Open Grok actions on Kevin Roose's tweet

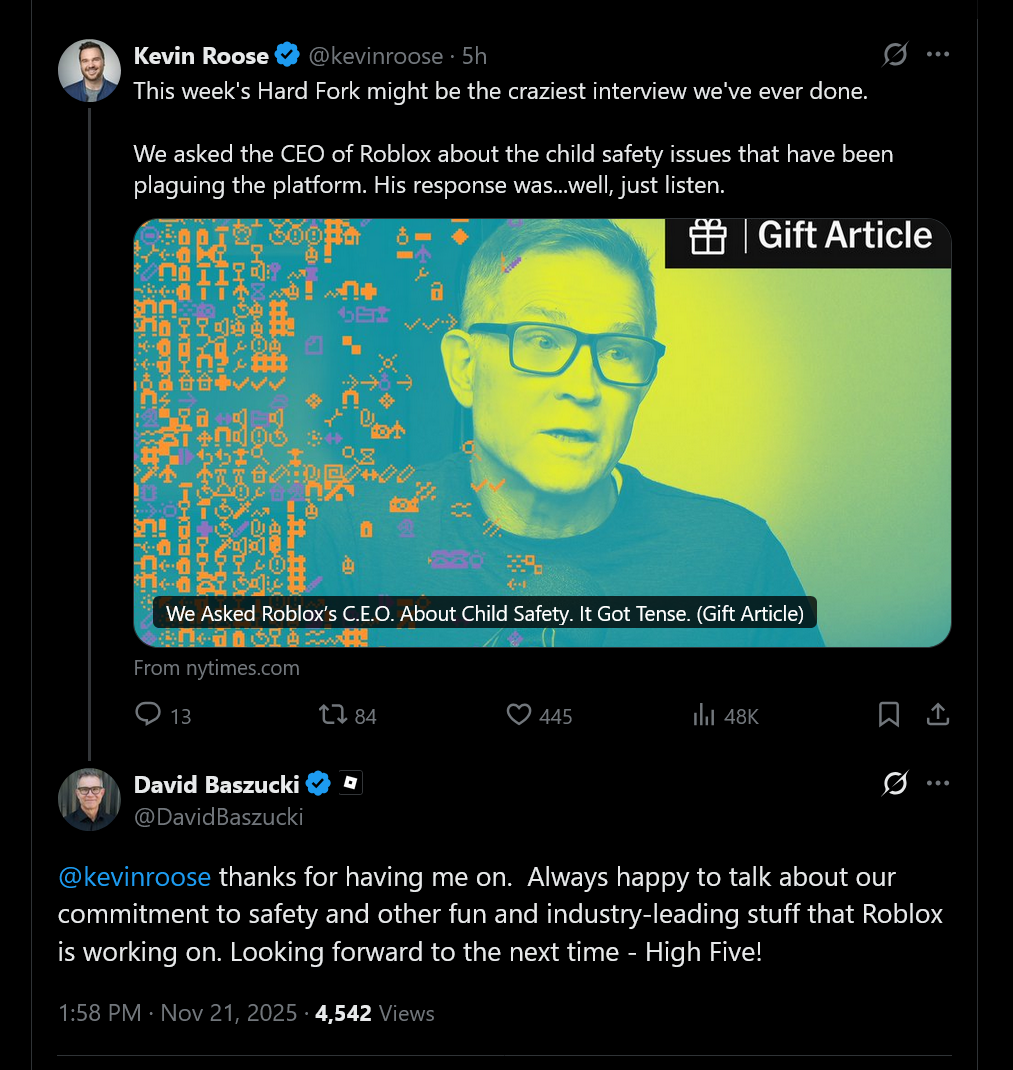894,56
